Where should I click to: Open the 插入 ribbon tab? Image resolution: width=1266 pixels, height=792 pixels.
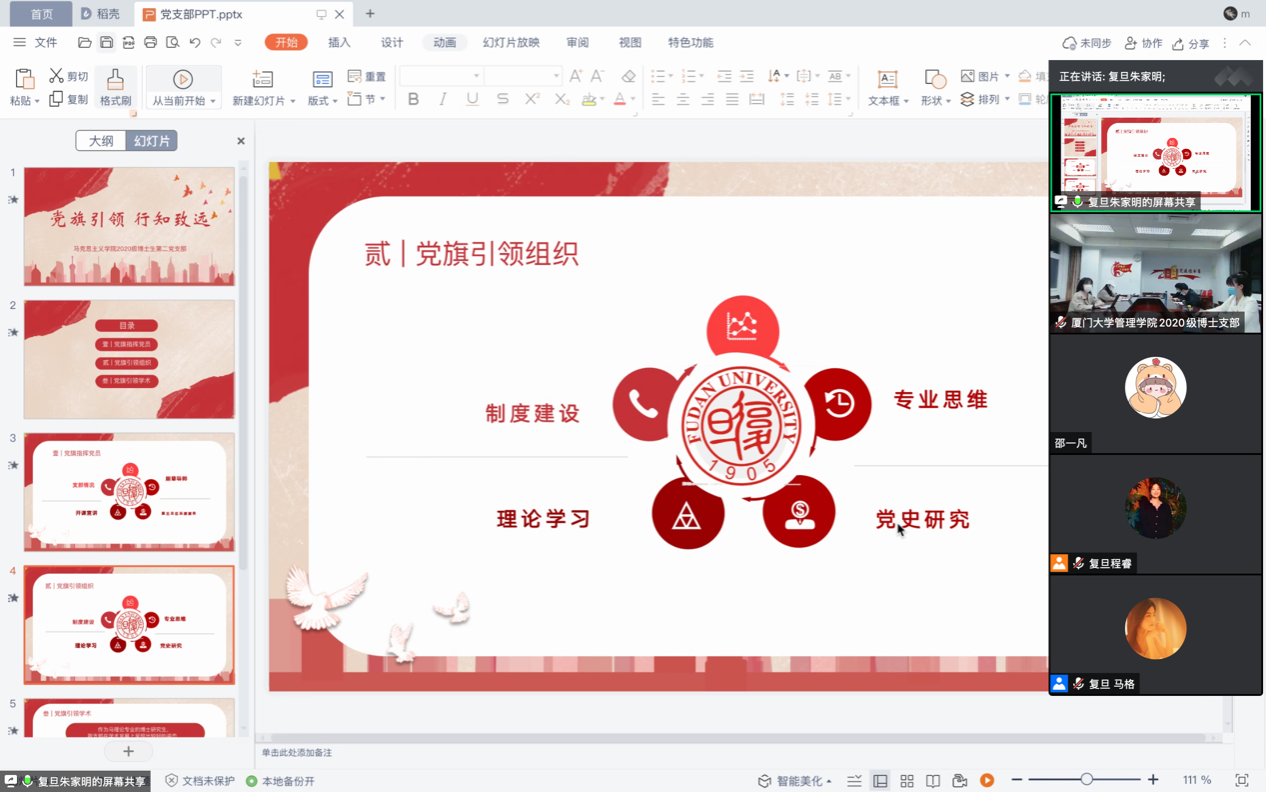(339, 43)
